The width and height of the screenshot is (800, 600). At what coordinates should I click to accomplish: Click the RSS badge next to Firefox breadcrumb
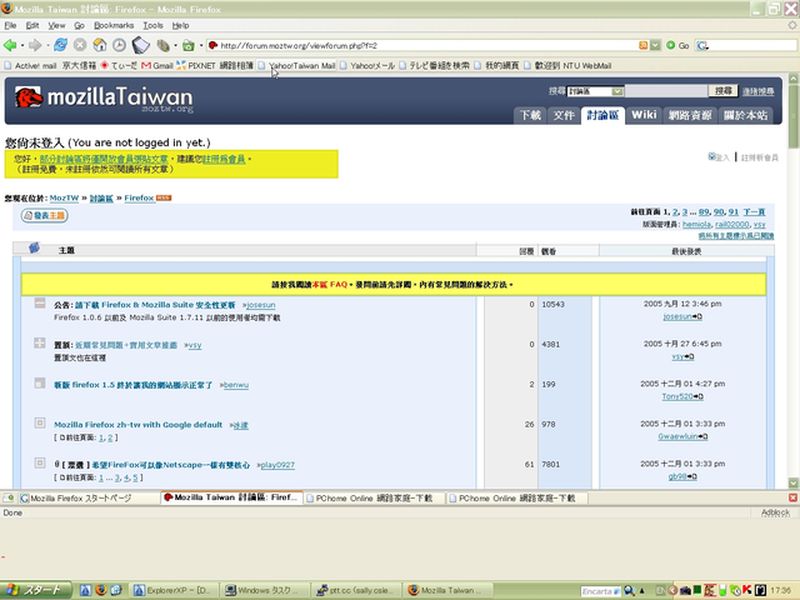[164, 198]
